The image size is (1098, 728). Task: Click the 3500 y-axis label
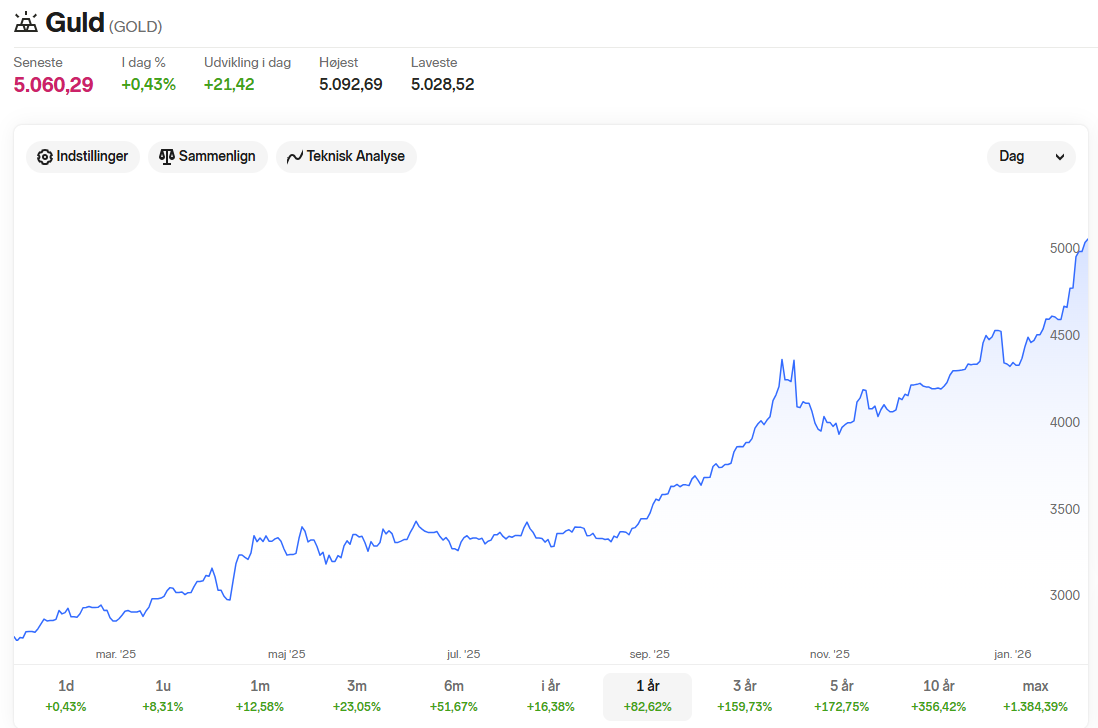(x=1064, y=509)
